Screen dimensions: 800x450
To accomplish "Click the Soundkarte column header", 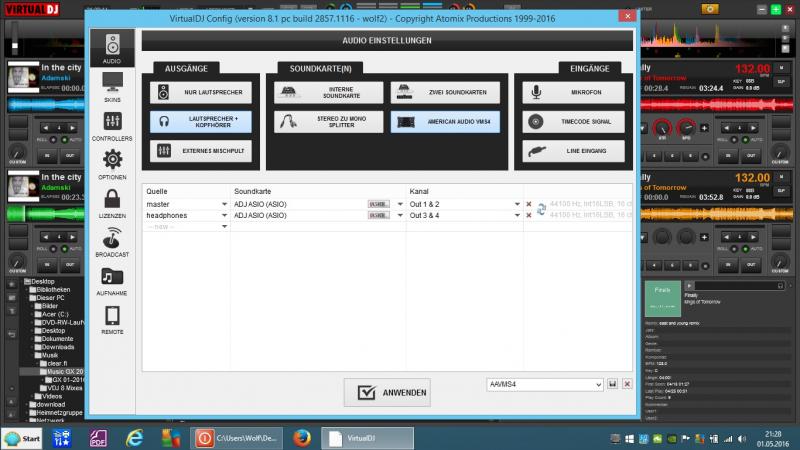I will (x=253, y=191).
